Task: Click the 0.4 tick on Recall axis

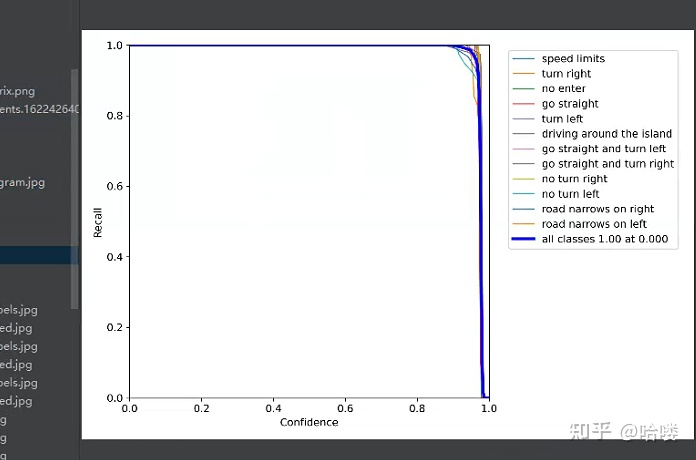Action: [115, 257]
